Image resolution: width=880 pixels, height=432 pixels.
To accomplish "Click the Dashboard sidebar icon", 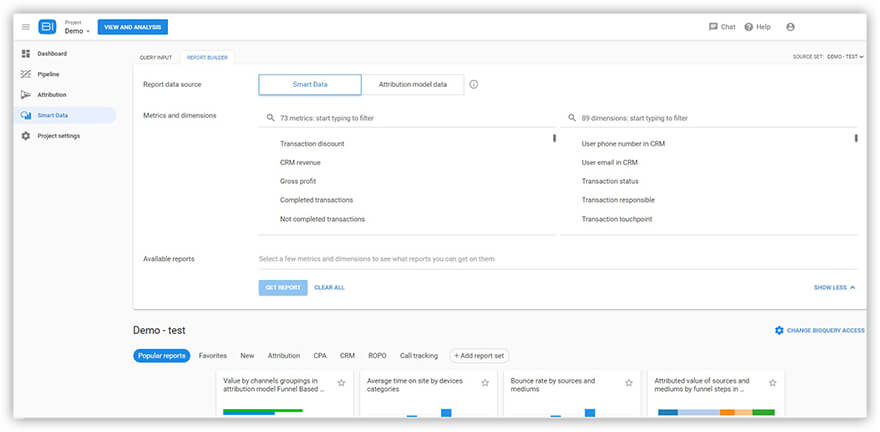I will click(x=26, y=54).
